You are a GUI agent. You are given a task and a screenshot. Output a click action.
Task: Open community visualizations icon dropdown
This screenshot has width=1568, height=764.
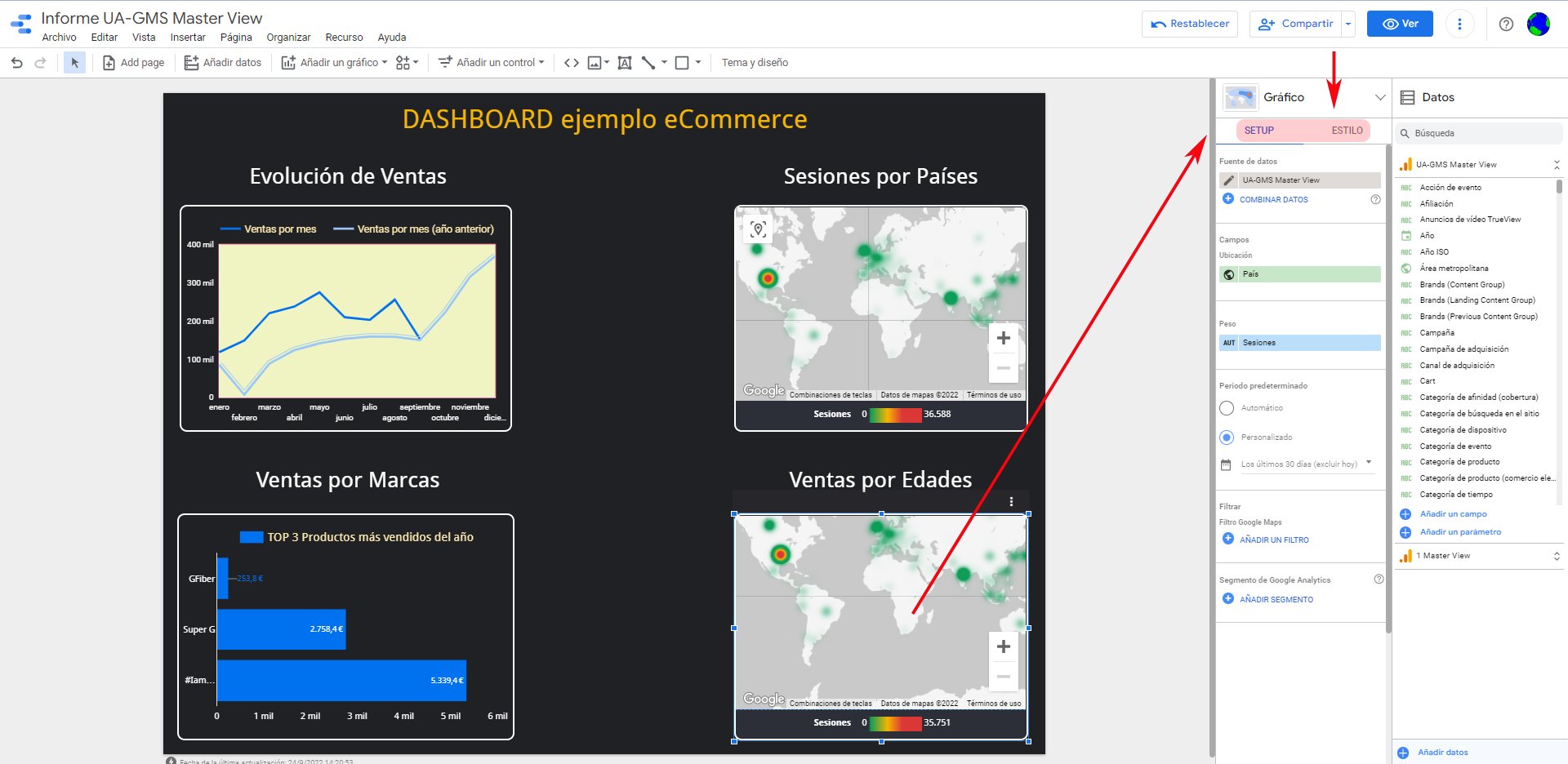[x=407, y=63]
